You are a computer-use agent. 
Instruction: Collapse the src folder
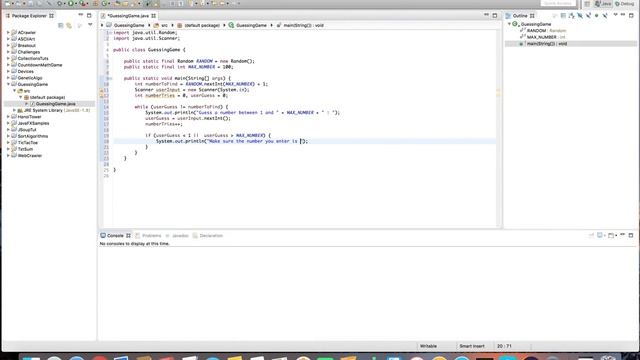click(15, 91)
